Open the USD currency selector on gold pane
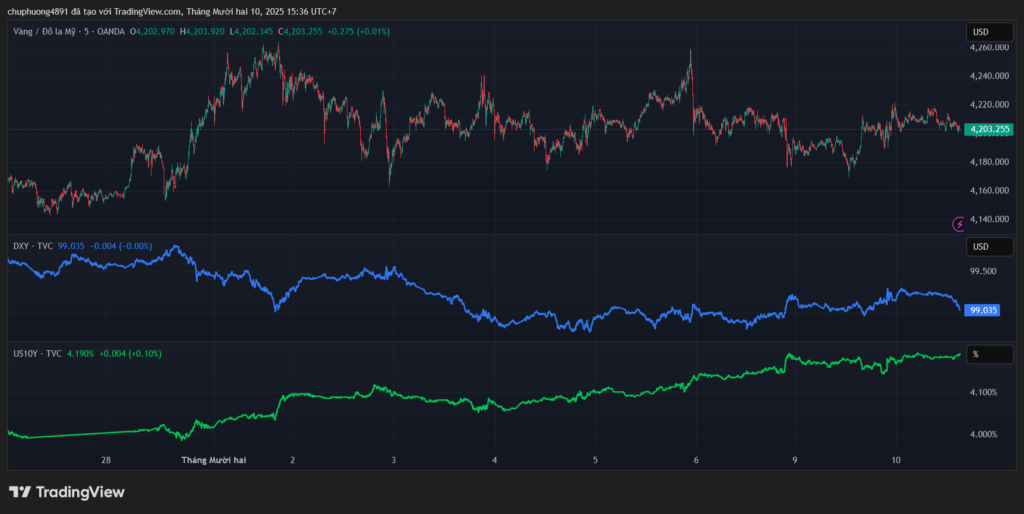 989,32
